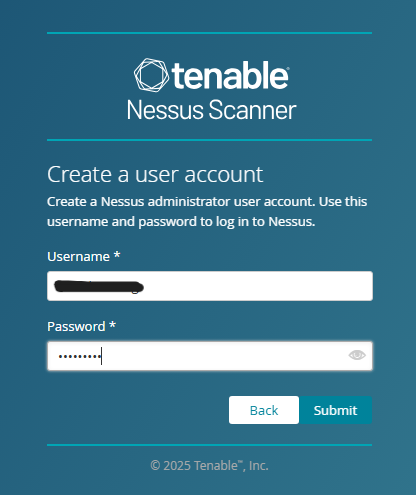Click the 2025 Tenable copyright footer
Viewport: 416px width, 495px height.
click(209, 465)
